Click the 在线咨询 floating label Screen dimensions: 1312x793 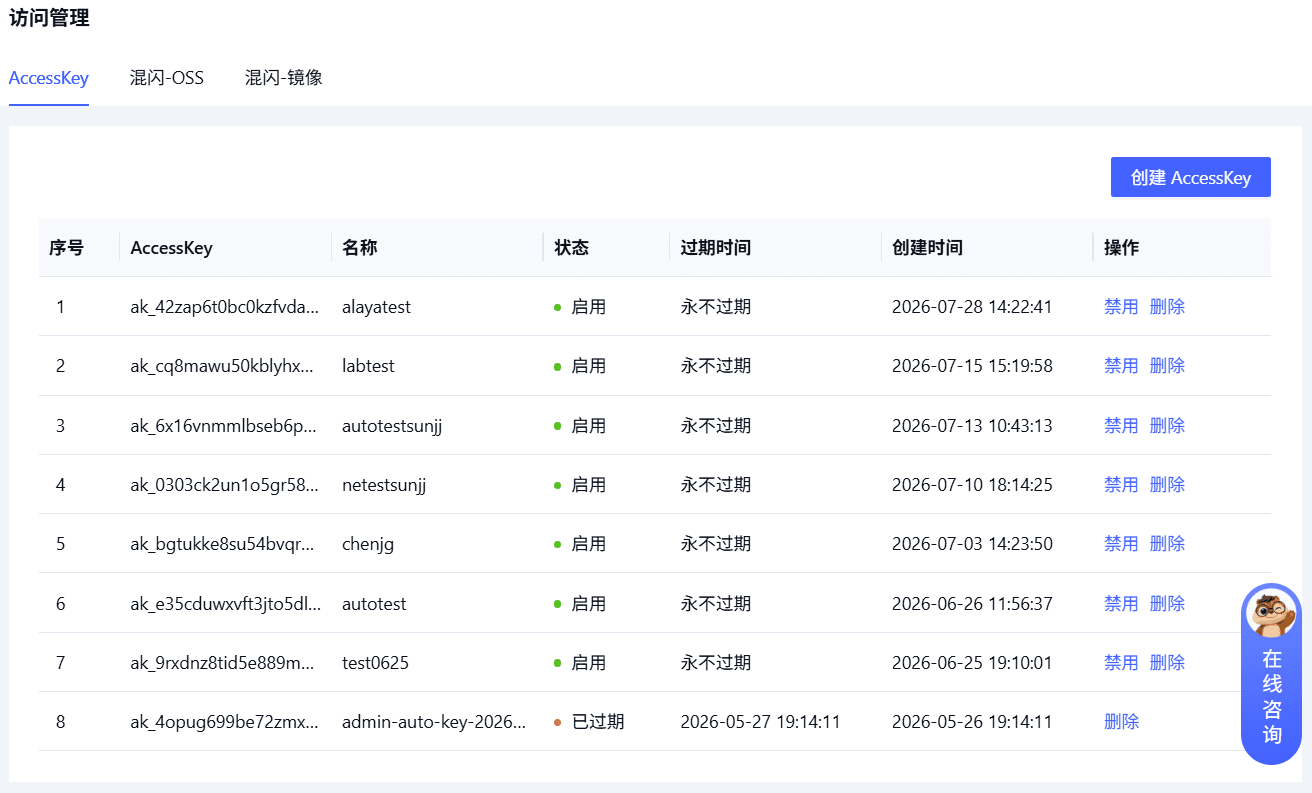(x=1272, y=697)
